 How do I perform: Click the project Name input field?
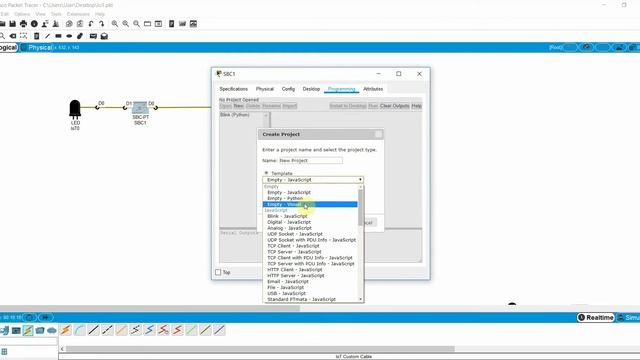point(311,160)
